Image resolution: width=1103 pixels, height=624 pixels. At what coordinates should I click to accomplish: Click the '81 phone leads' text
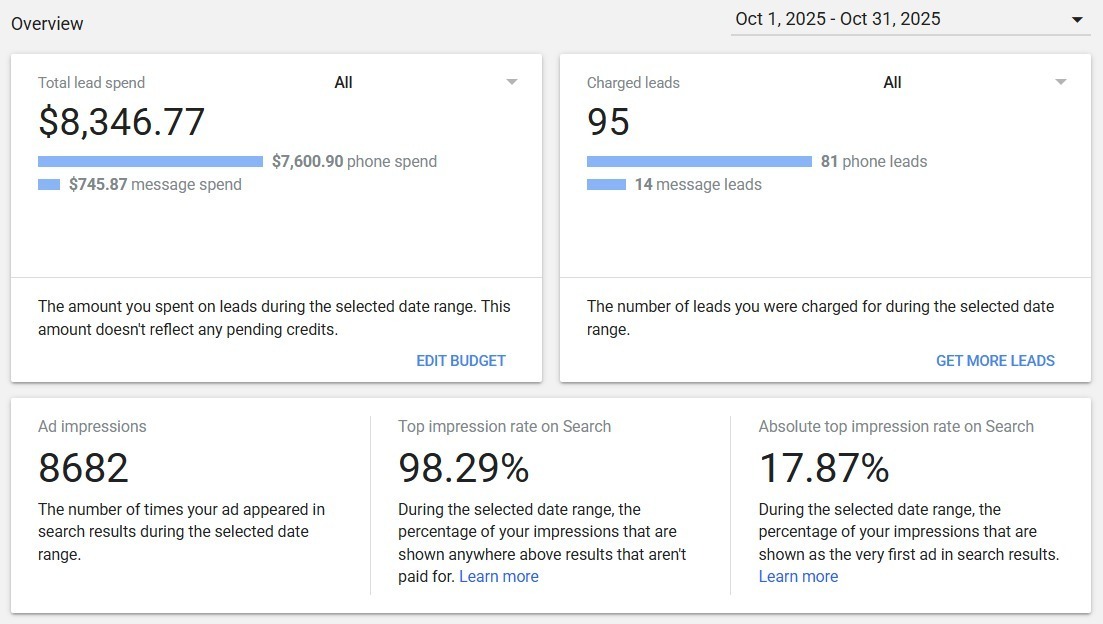[874, 162]
